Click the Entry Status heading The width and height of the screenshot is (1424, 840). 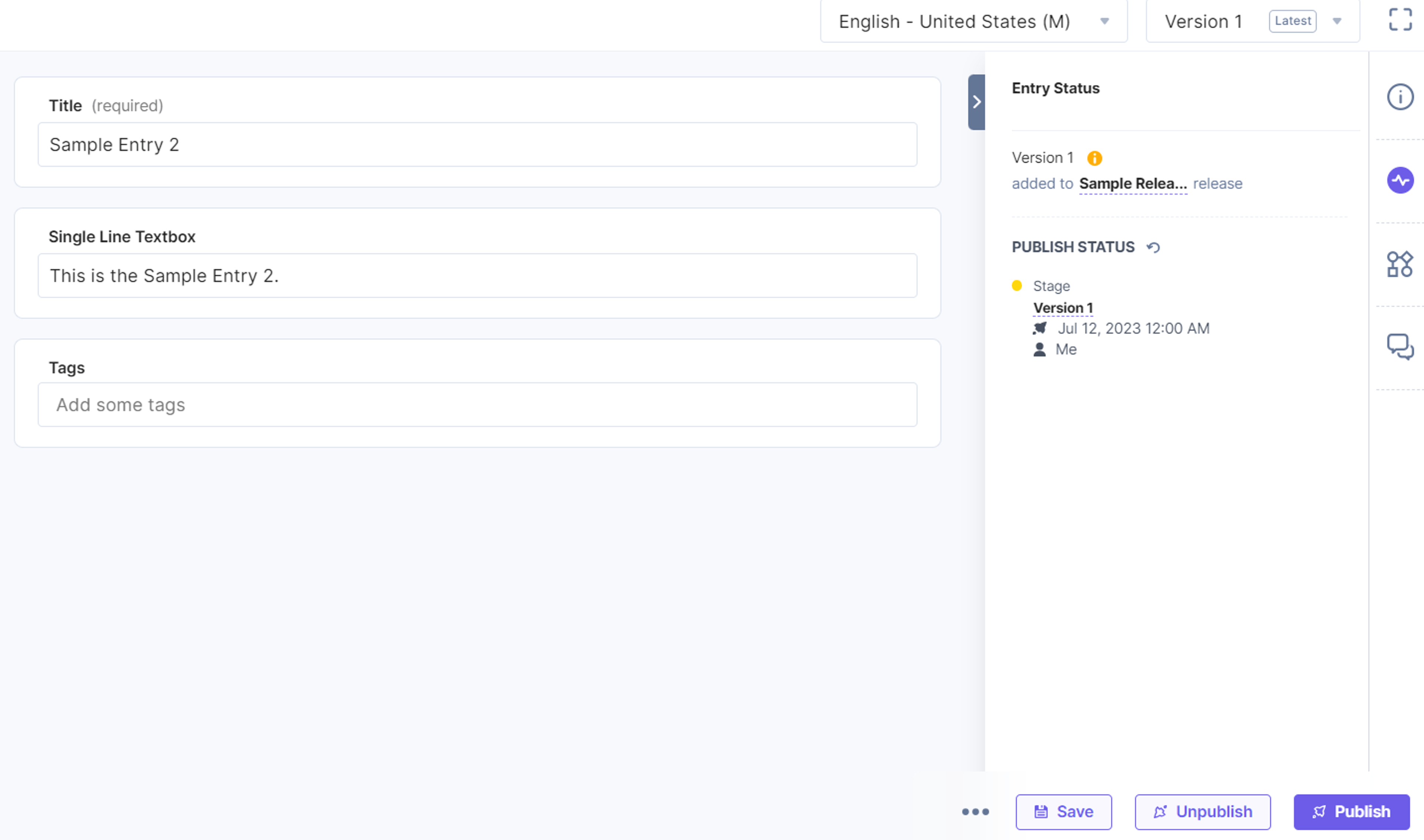click(x=1055, y=88)
